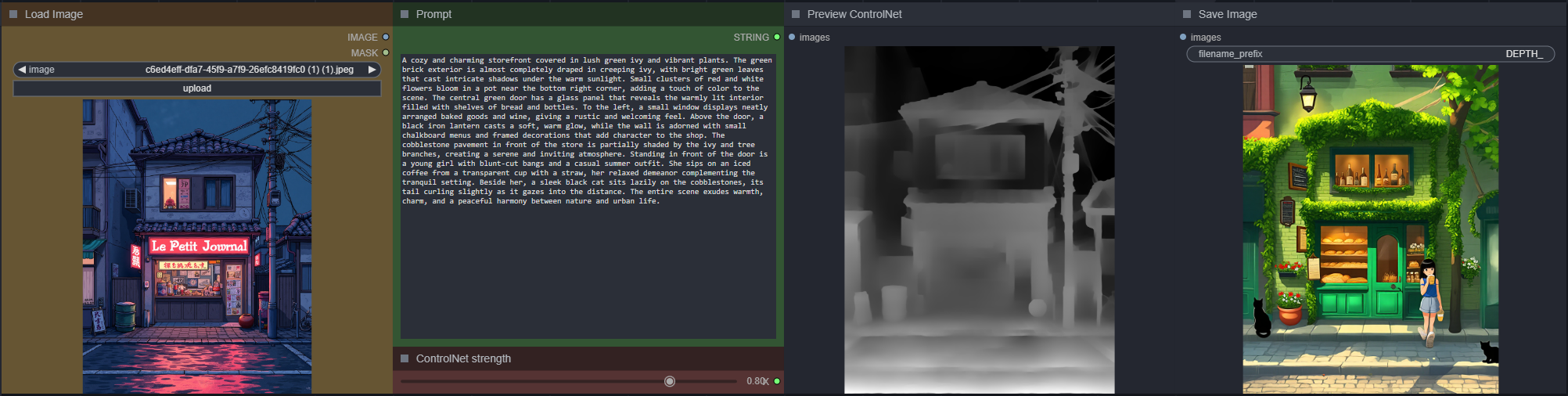Click the Preview ControlNet title

(x=854, y=14)
